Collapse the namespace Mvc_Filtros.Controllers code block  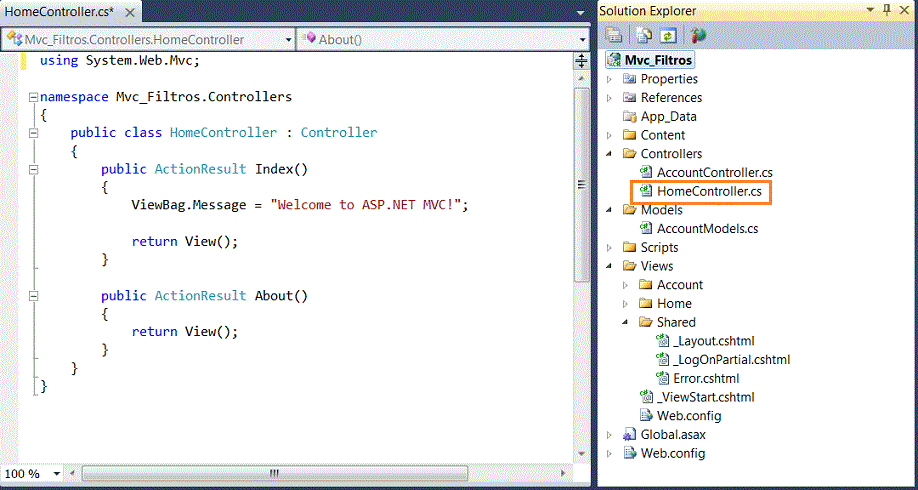[x=34, y=97]
